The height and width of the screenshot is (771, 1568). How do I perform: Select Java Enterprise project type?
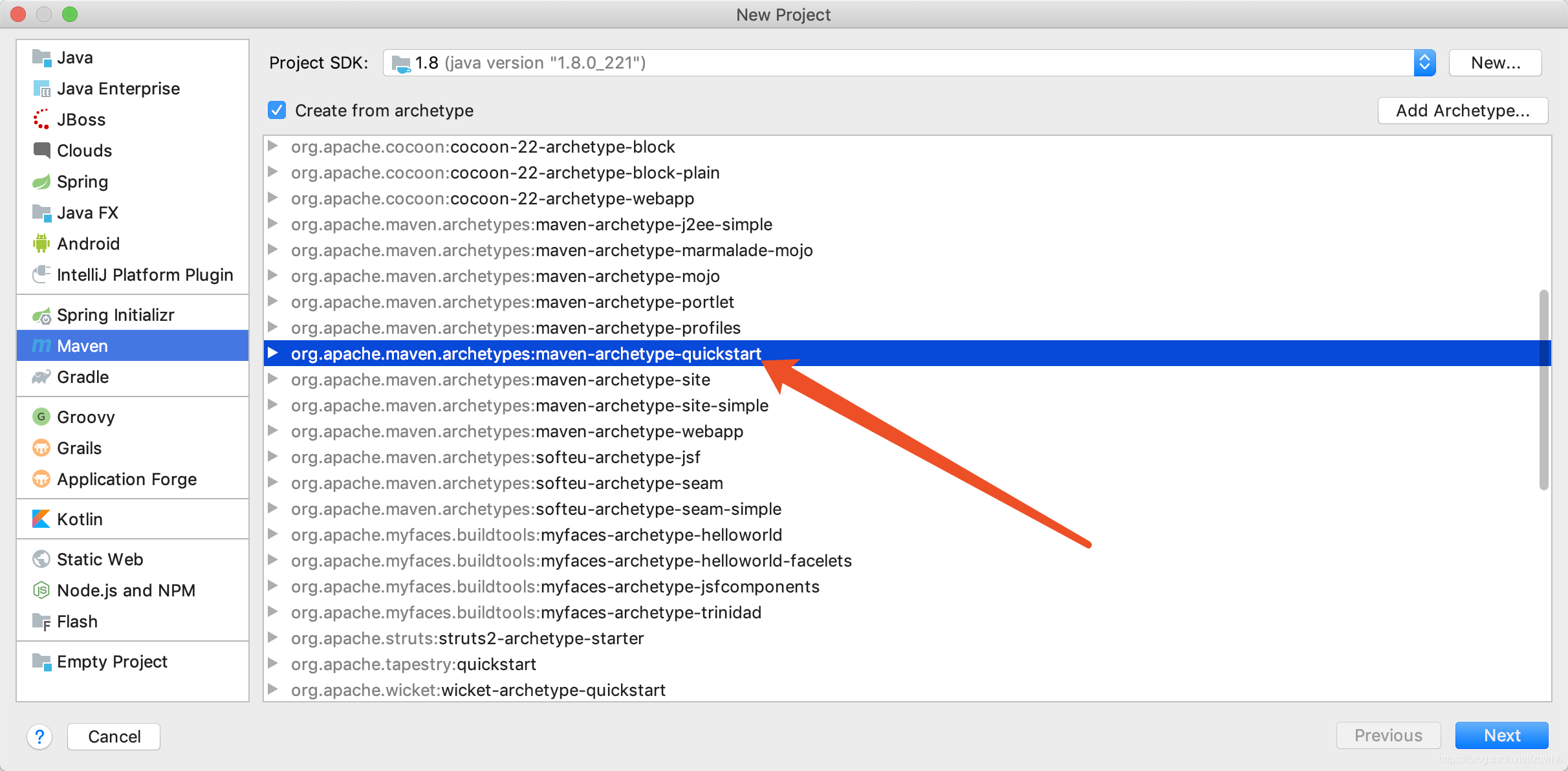118,89
